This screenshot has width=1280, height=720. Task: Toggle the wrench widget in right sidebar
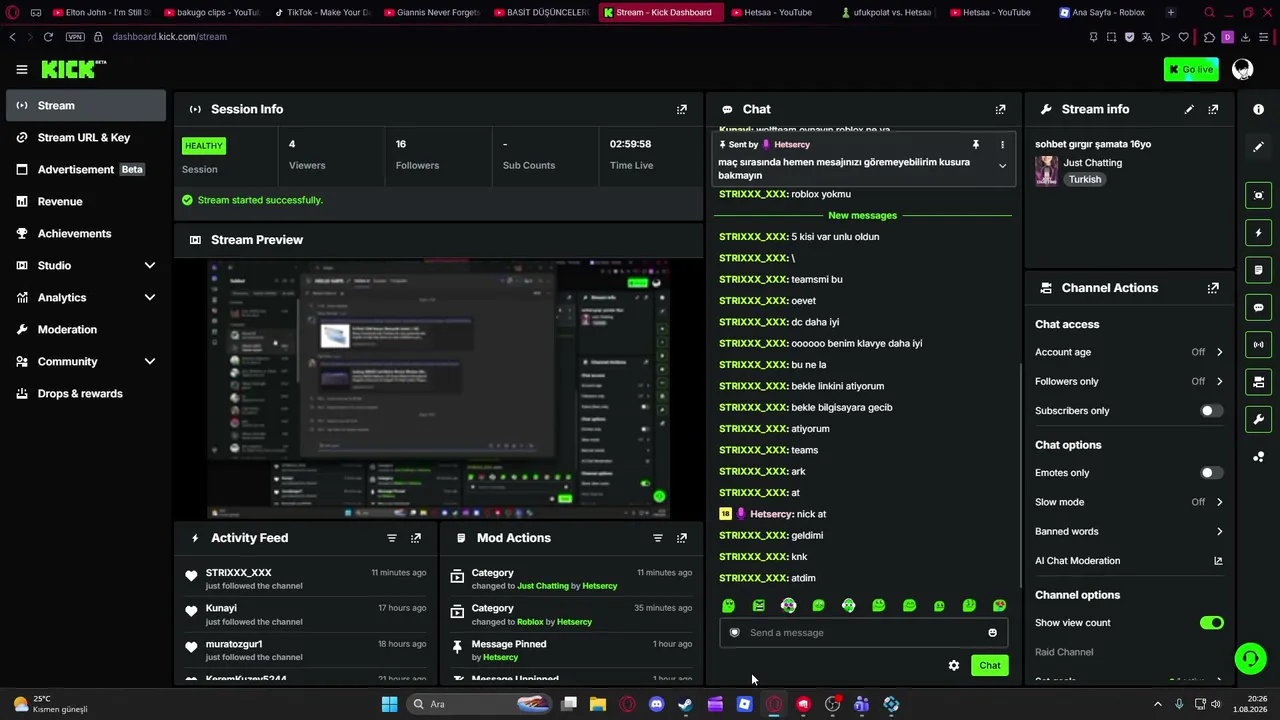(1259, 419)
